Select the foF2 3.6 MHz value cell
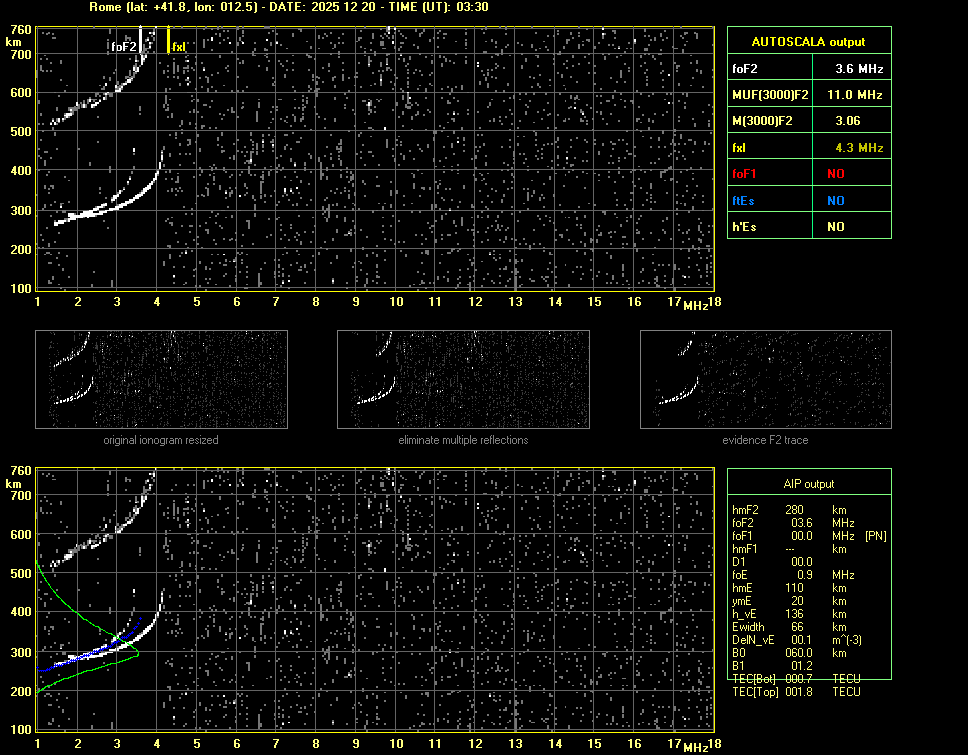The width and height of the screenshot is (968, 755). [x=849, y=69]
